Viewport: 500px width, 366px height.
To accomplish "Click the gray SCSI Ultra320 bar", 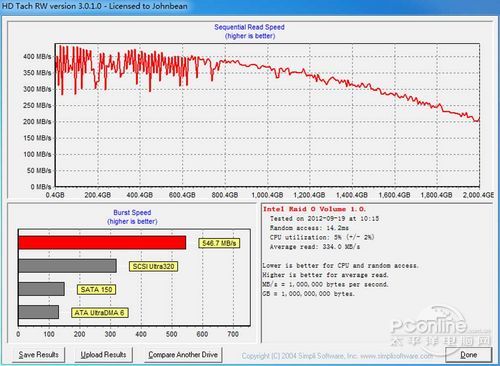I will pos(67,266).
